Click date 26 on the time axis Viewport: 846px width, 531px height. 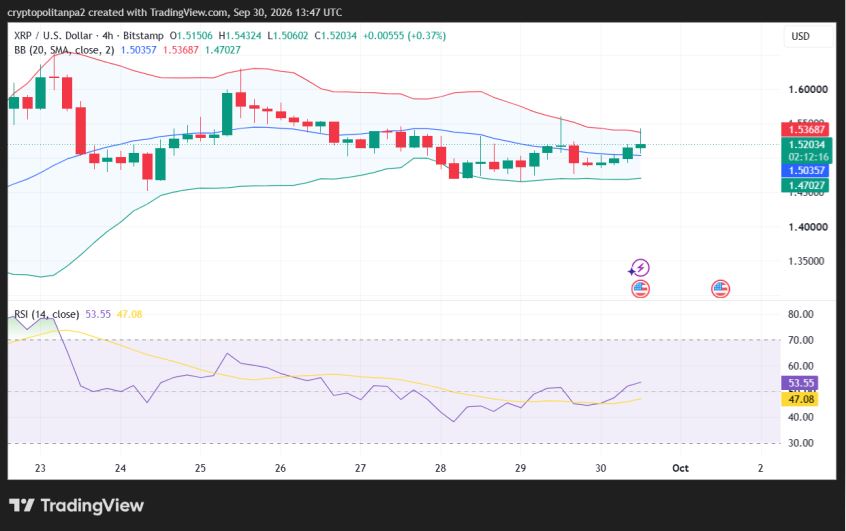tap(280, 468)
